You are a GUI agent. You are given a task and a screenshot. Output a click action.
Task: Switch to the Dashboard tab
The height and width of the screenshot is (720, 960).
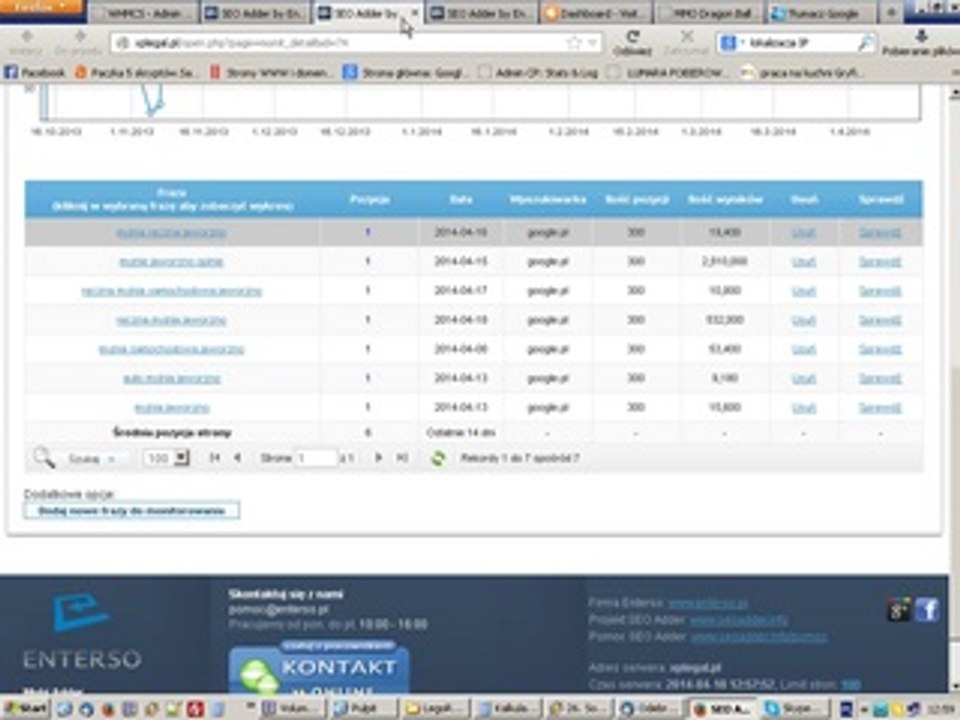[597, 13]
